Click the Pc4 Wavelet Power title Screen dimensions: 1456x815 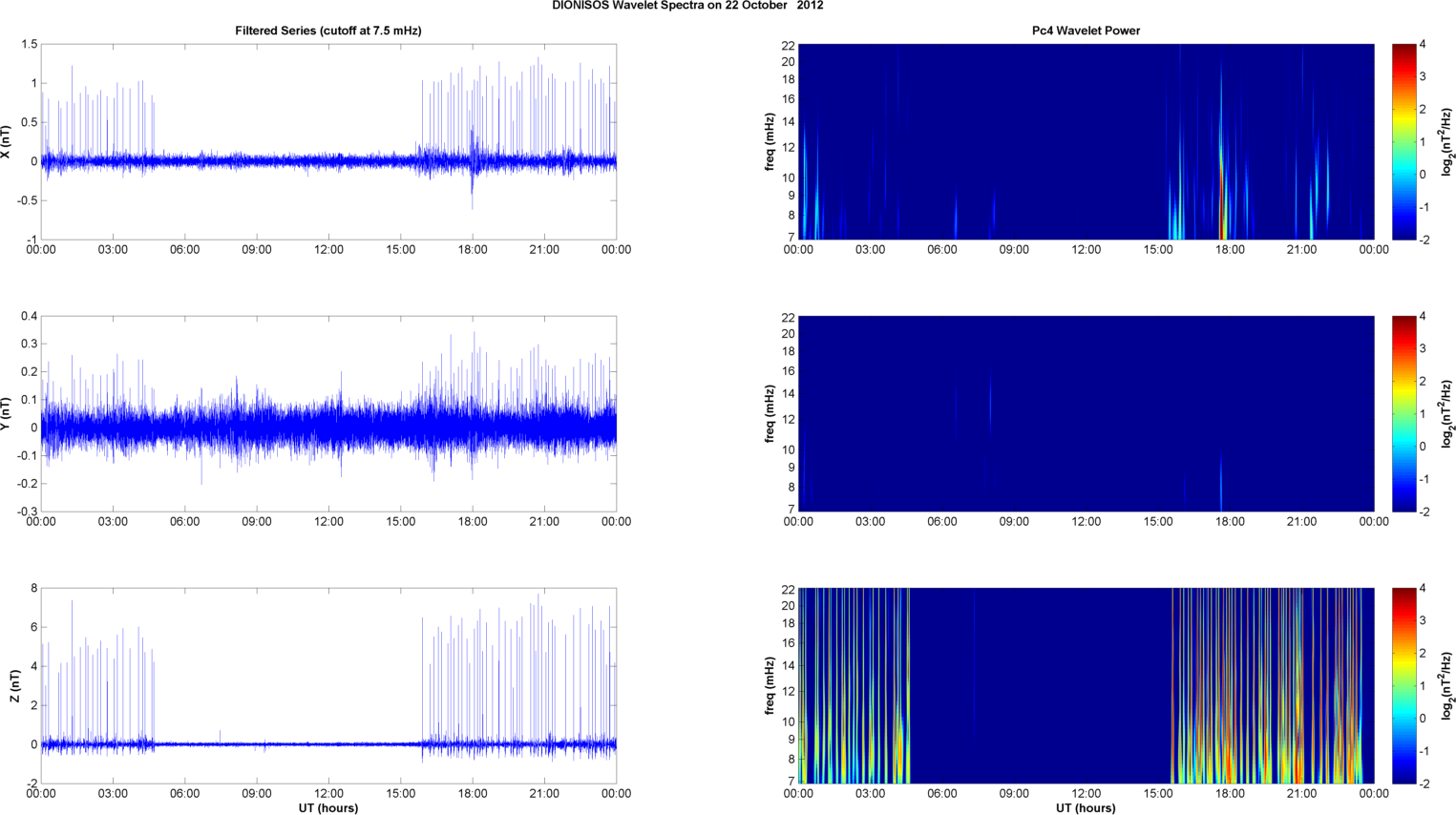tap(1086, 31)
